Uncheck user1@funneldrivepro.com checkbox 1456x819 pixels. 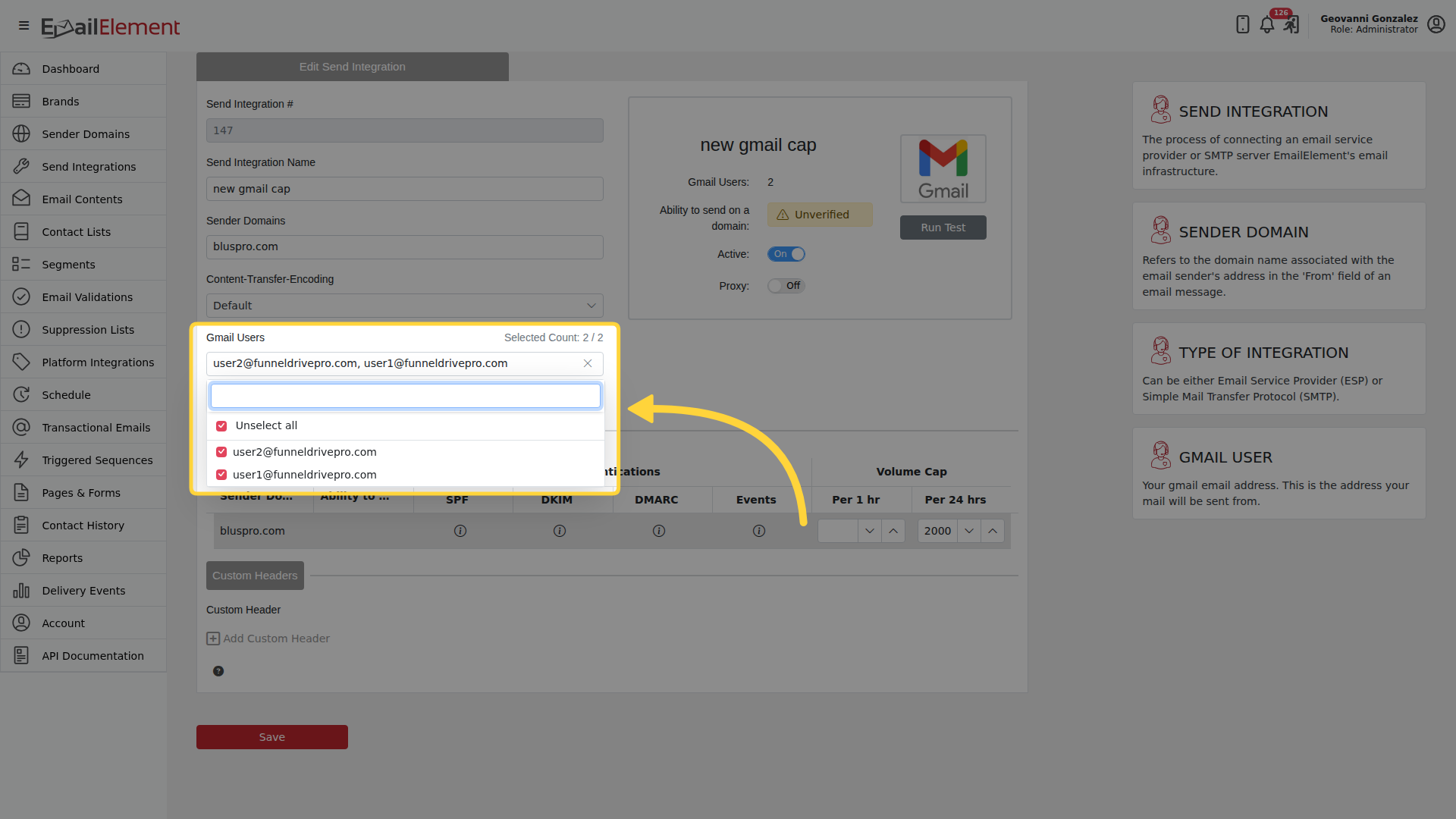[x=221, y=475]
